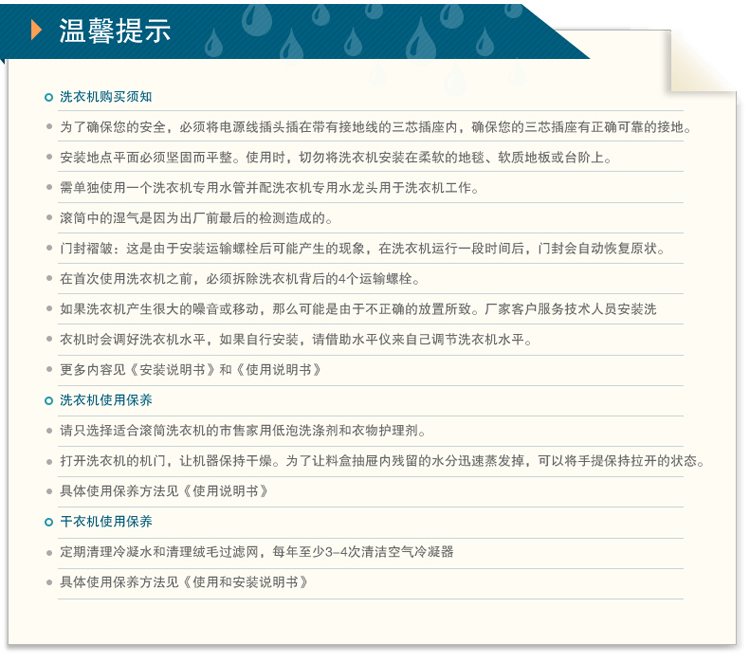The image size is (750, 663).
Task: Select the 温馨提示 header title
Action: click(114, 30)
